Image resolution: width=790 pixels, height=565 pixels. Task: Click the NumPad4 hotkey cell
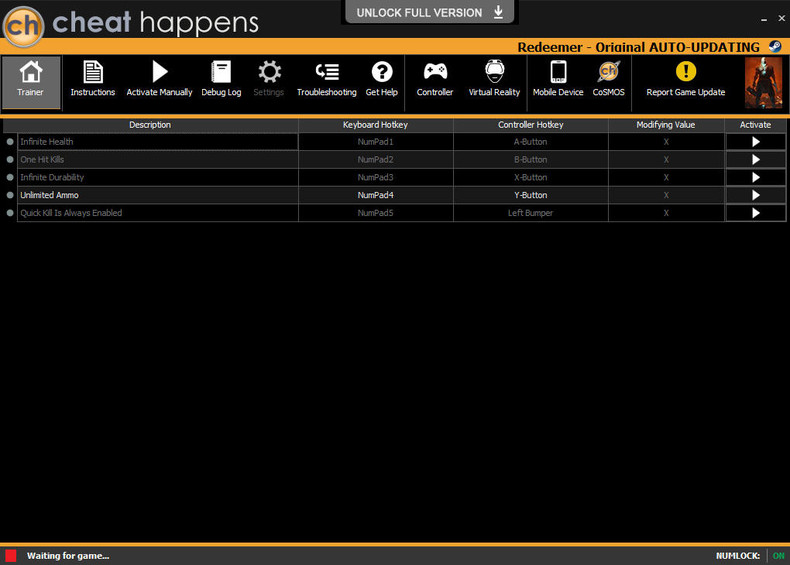pos(375,195)
